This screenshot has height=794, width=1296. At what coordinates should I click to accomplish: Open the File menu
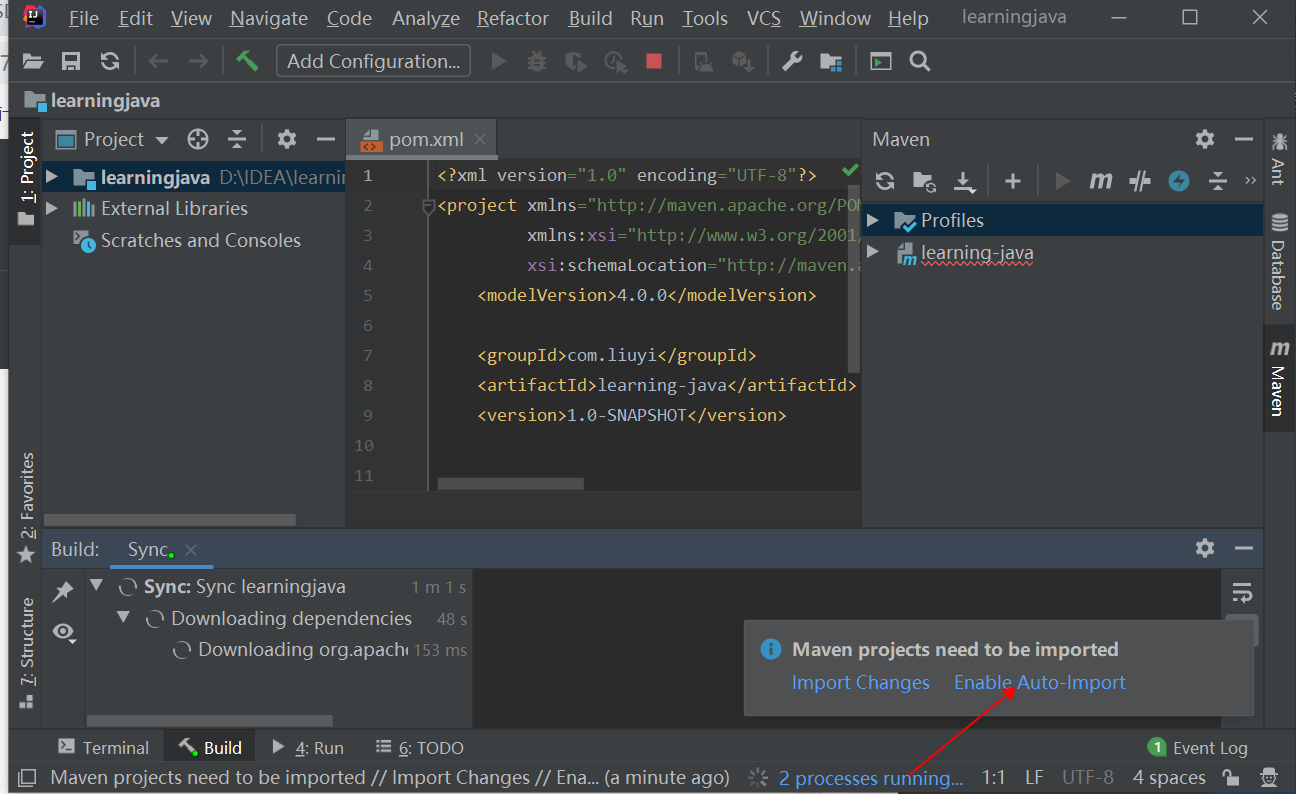pos(84,18)
